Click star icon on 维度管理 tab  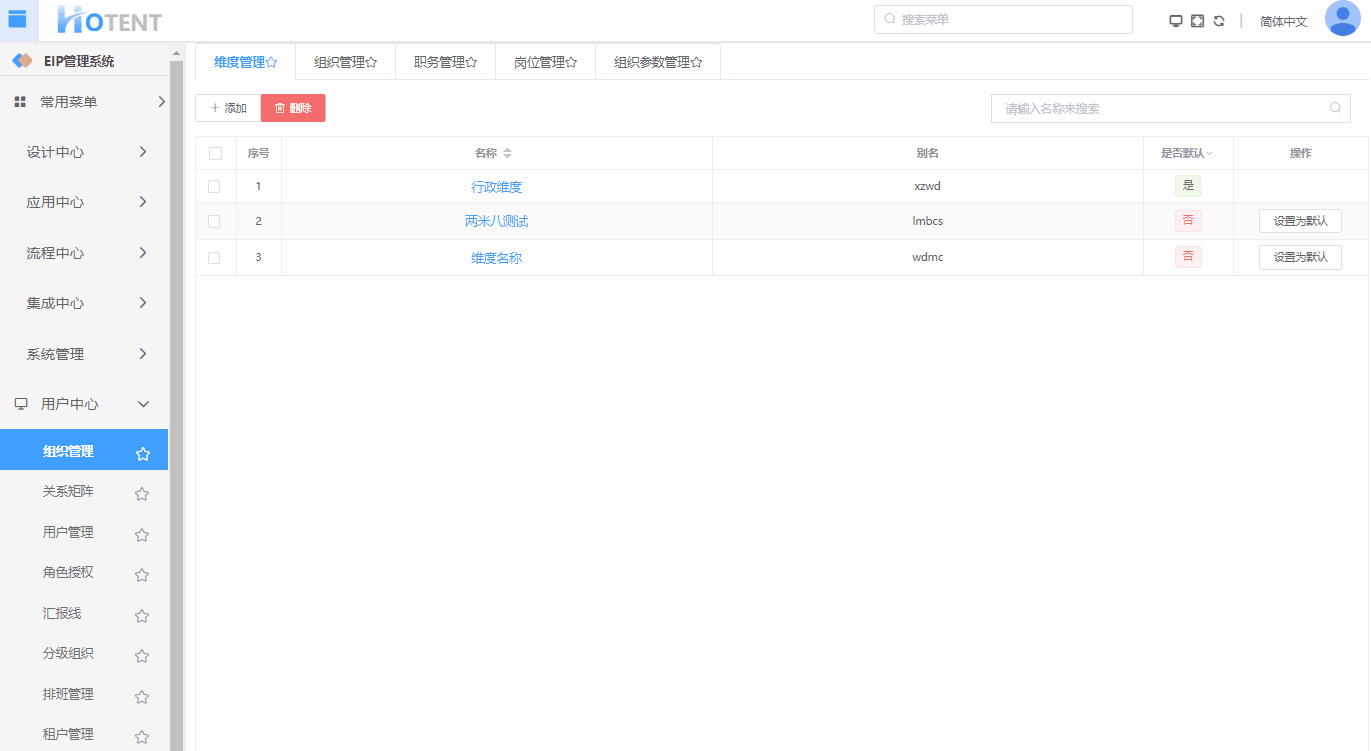pos(272,63)
